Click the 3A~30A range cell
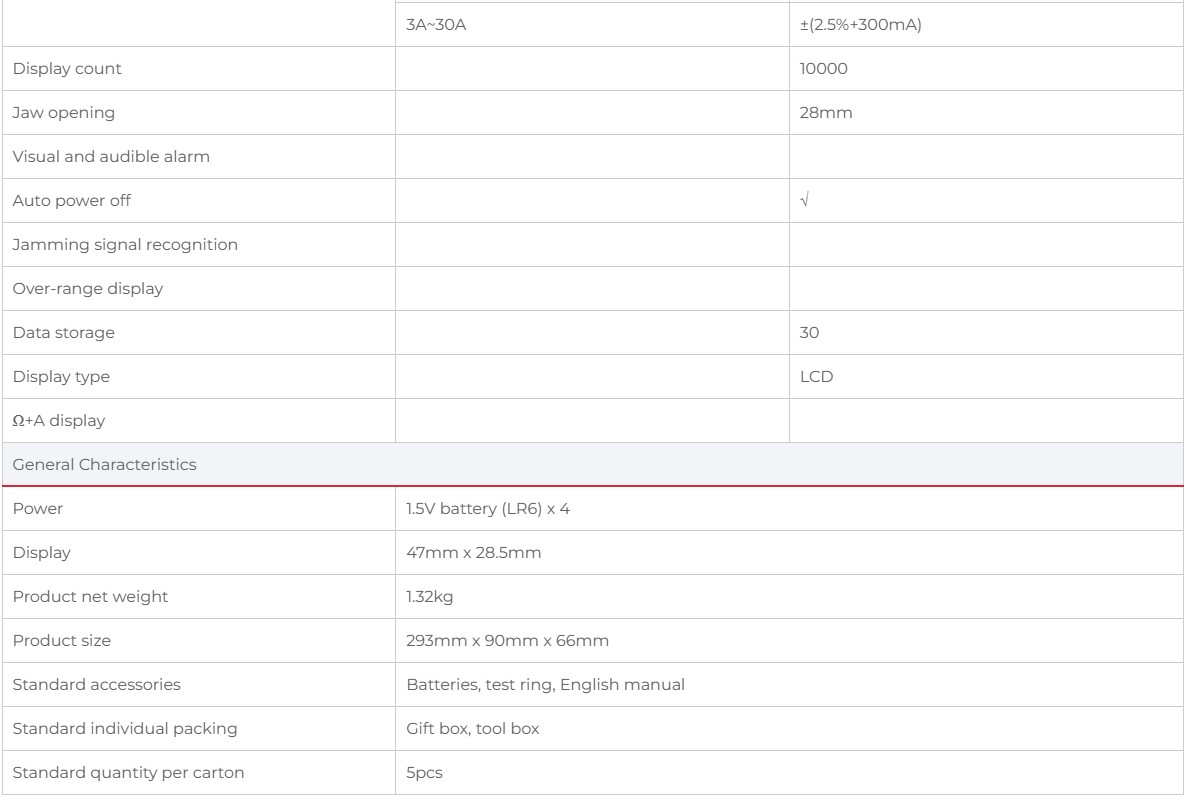Image resolution: width=1184 pixels, height=795 pixels. [592, 25]
